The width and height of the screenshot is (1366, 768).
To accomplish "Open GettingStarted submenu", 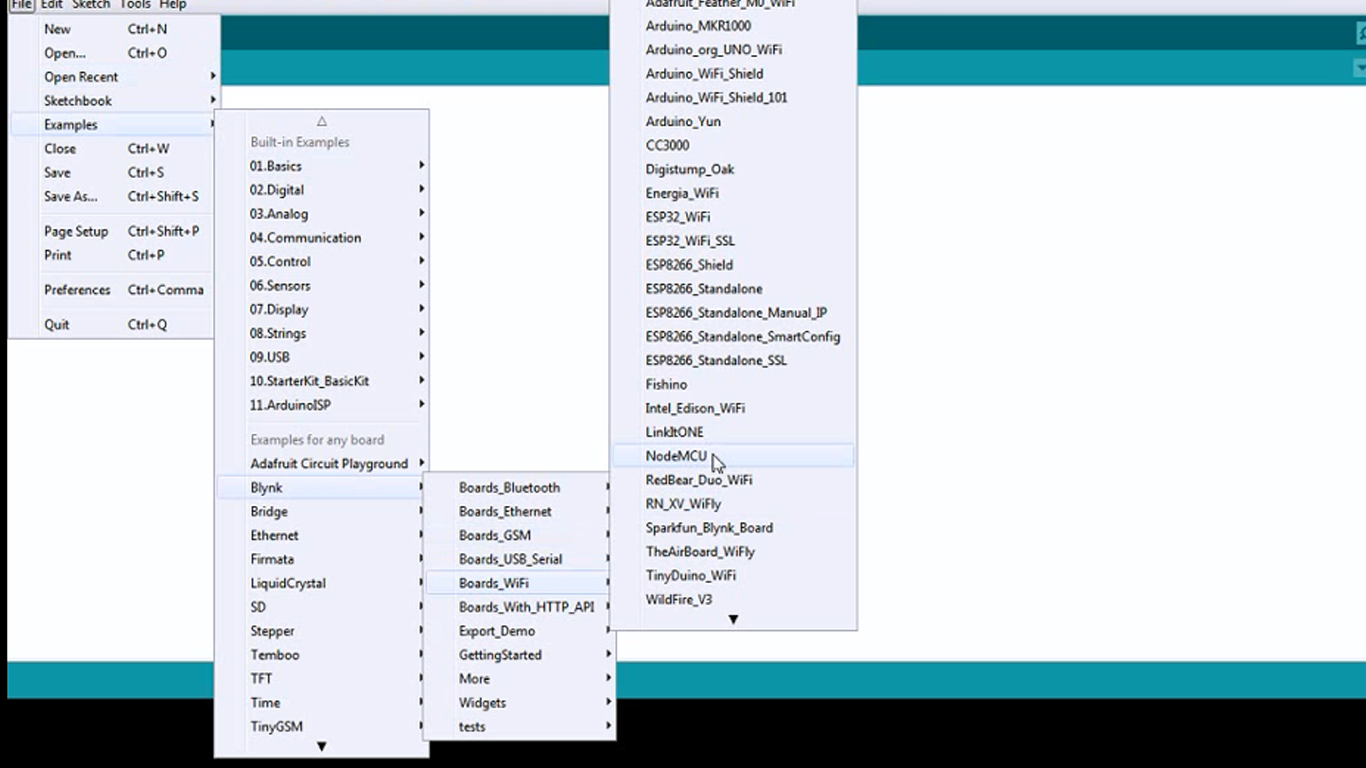I will [520, 656].
